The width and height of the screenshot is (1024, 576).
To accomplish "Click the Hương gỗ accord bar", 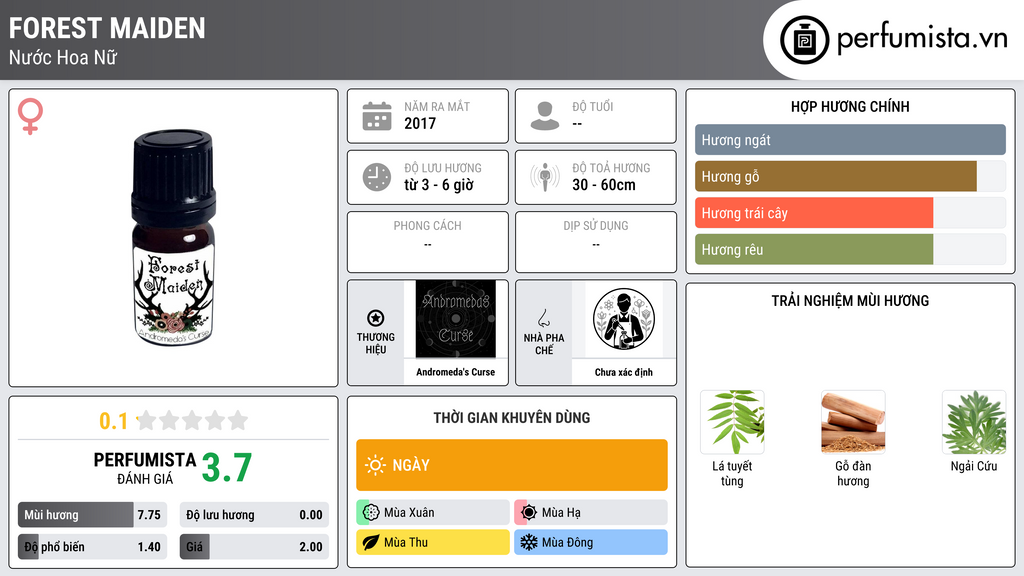I will 850,176.
